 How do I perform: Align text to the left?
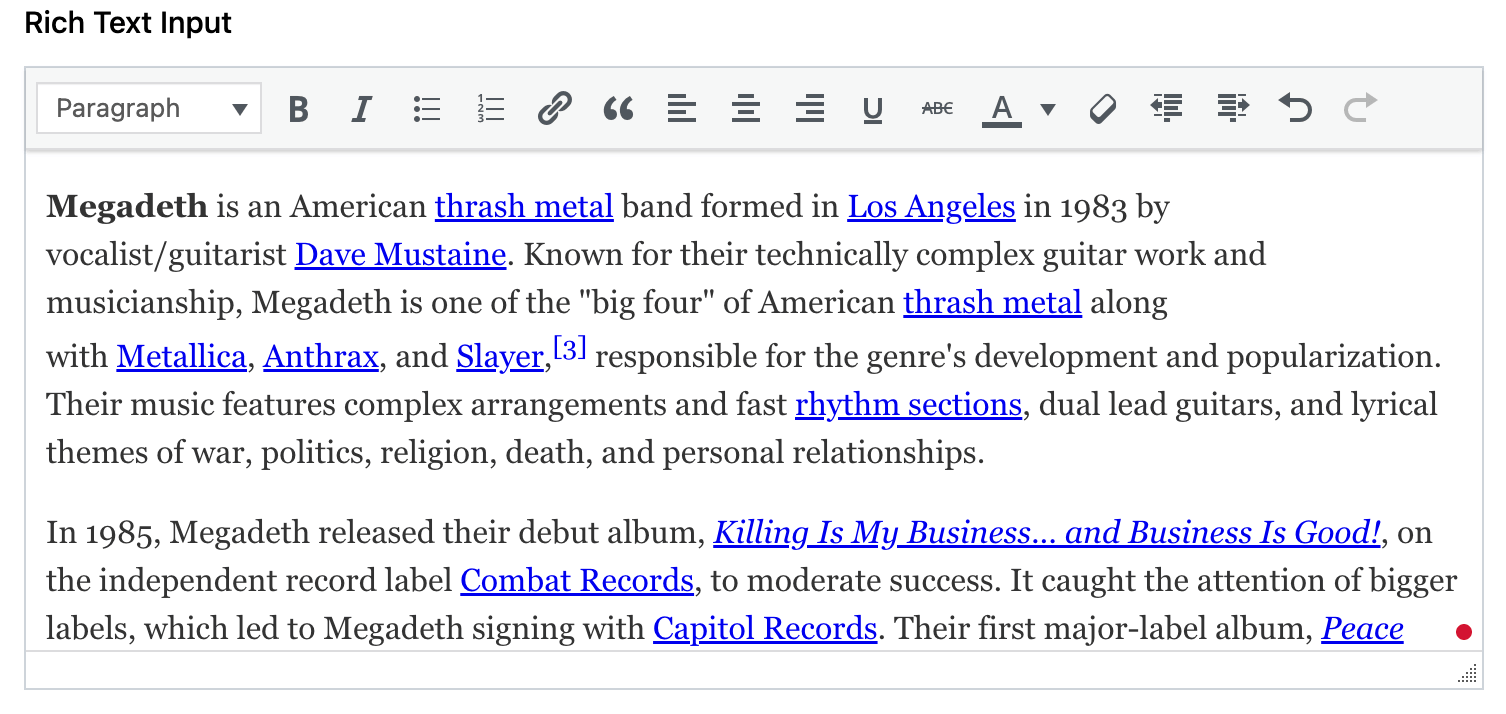point(682,108)
